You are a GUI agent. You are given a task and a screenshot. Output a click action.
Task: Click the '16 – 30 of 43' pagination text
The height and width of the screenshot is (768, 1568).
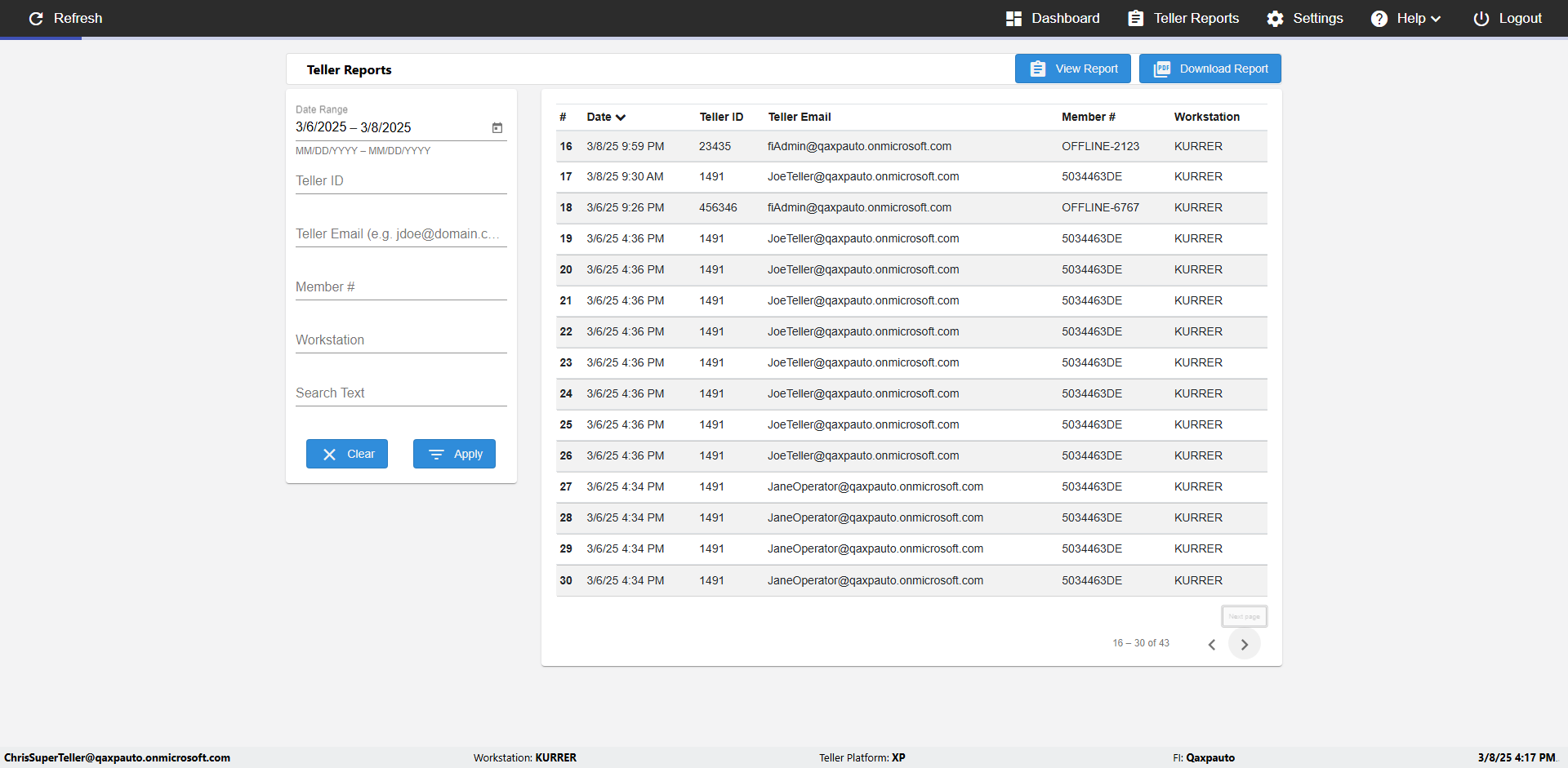tap(1141, 643)
